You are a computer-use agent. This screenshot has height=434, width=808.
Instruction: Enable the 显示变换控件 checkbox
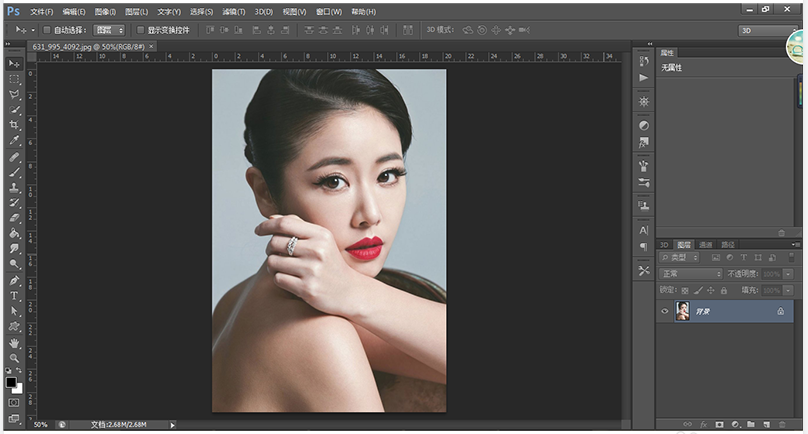point(140,30)
